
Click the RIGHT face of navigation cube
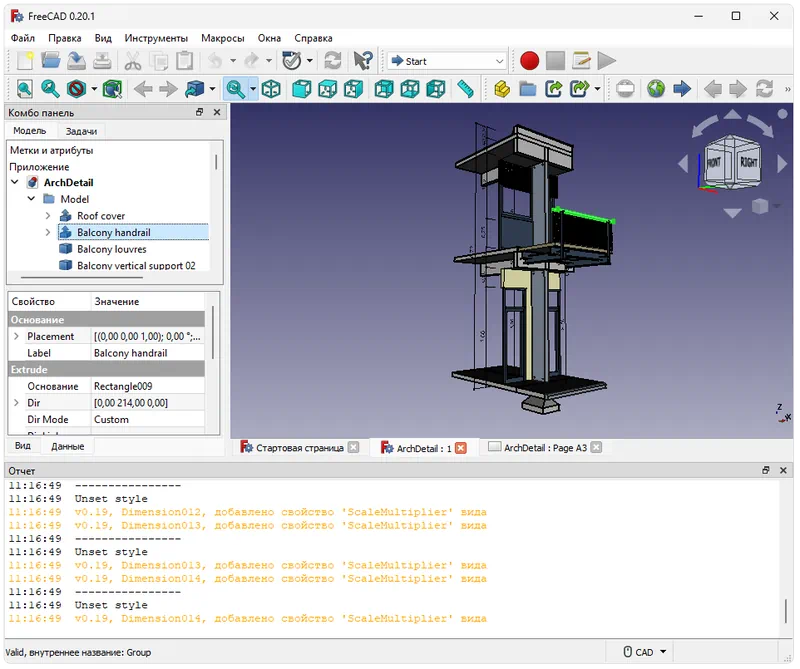pyautogui.click(x=748, y=163)
